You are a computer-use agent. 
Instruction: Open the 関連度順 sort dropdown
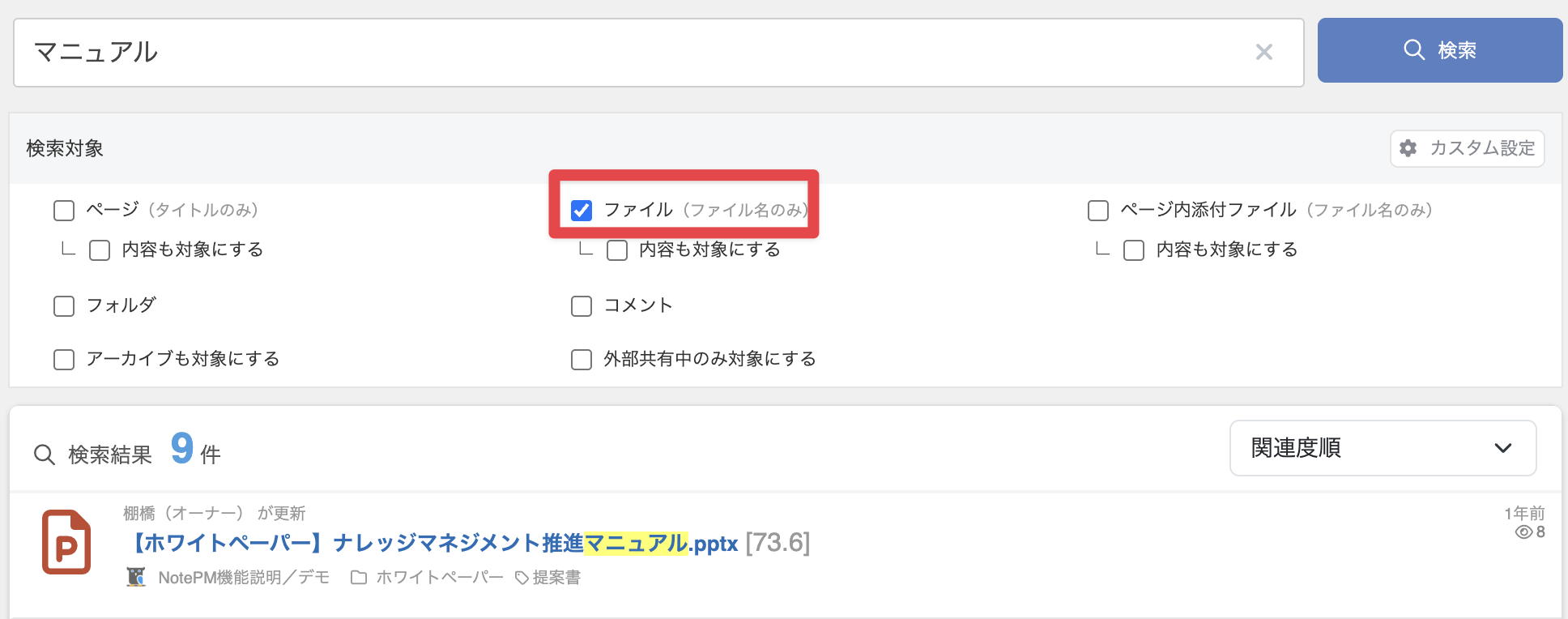click(x=1383, y=448)
